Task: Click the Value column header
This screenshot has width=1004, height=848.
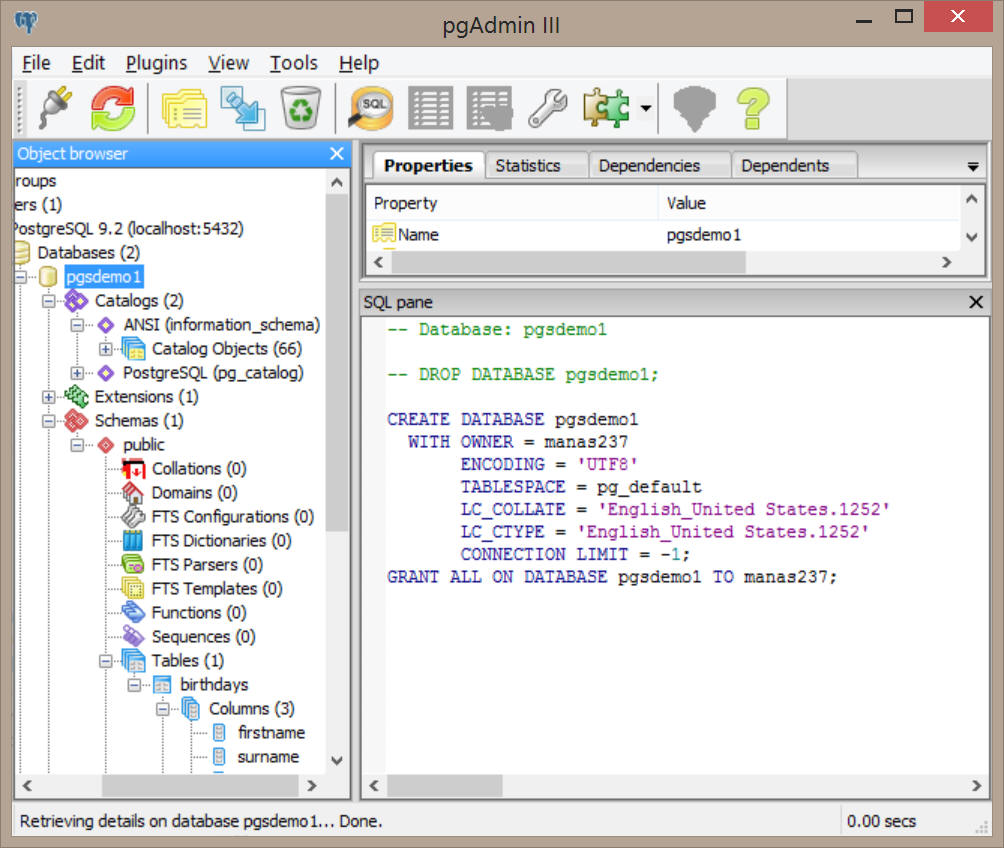Action: pos(809,203)
